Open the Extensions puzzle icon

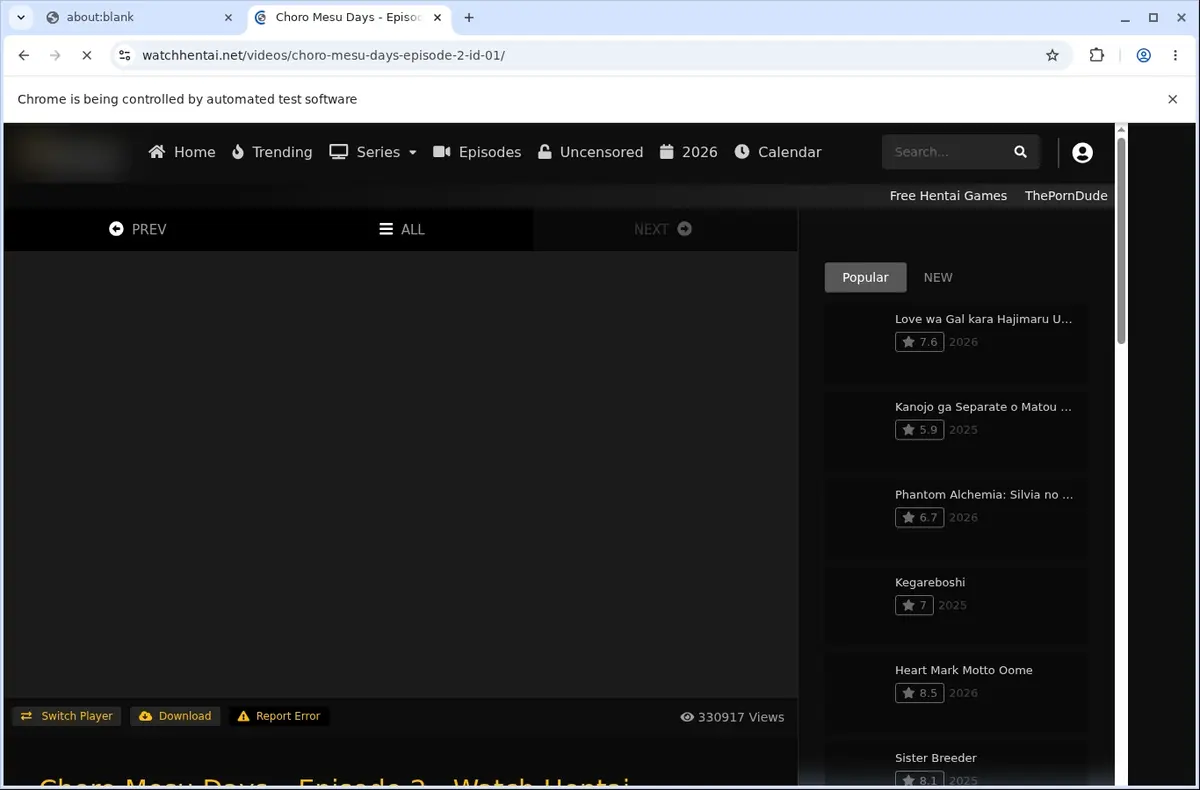tap(1097, 56)
